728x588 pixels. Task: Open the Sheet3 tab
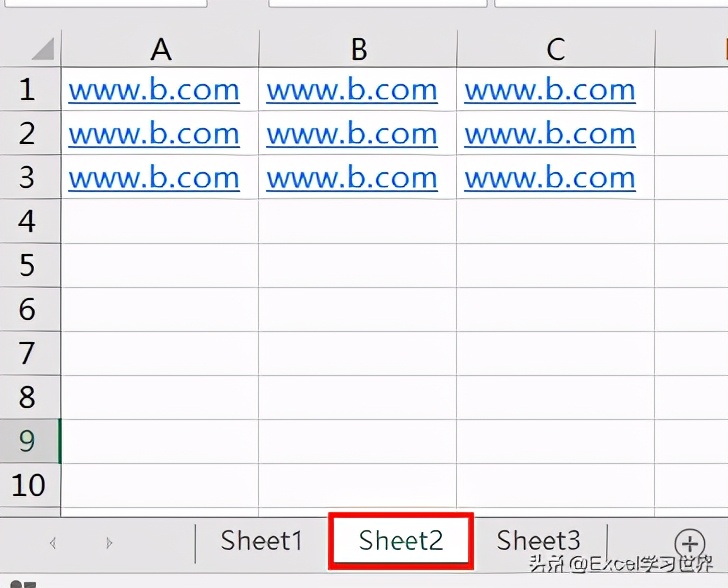[x=538, y=541]
